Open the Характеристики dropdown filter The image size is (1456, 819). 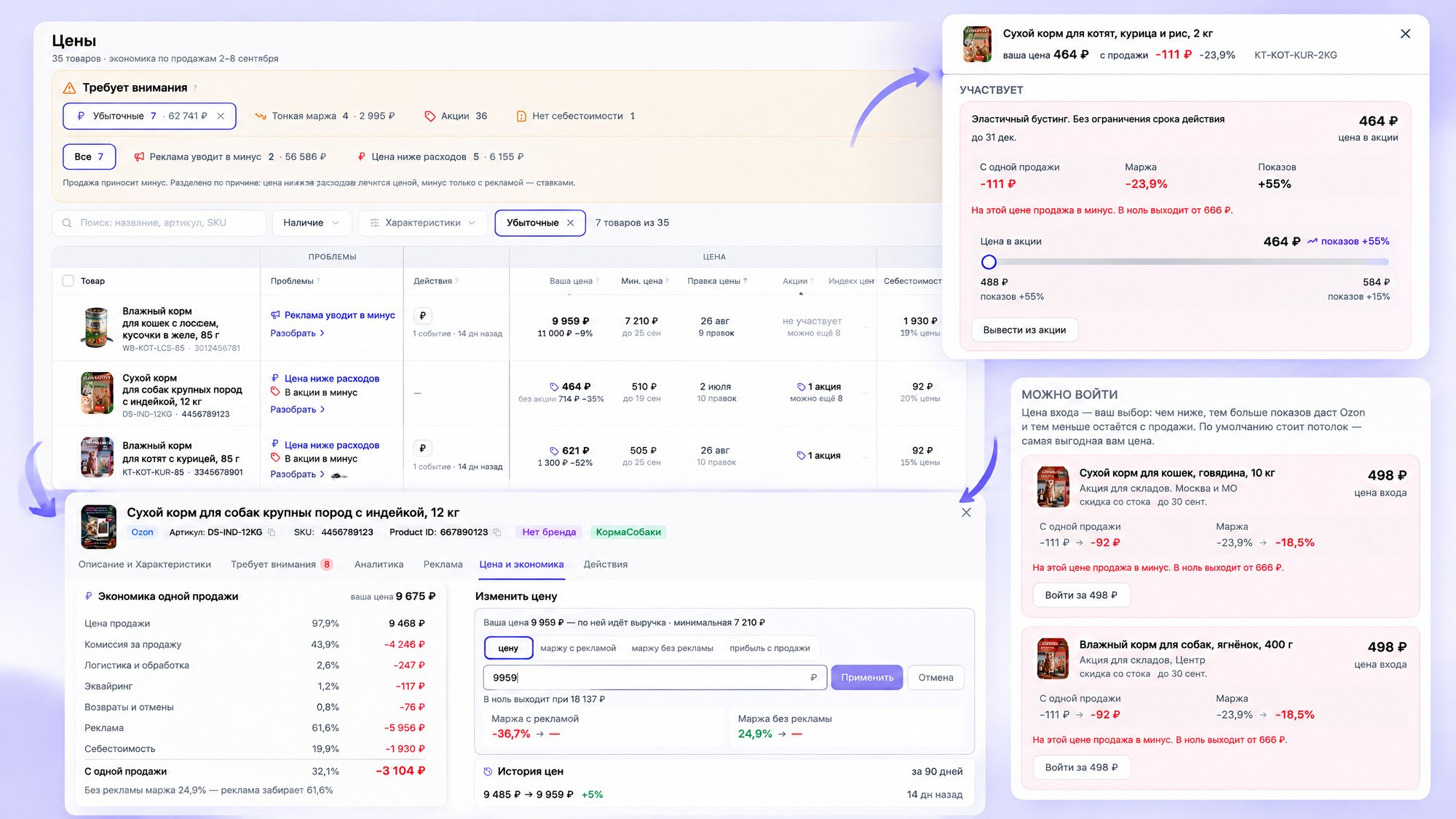point(422,223)
